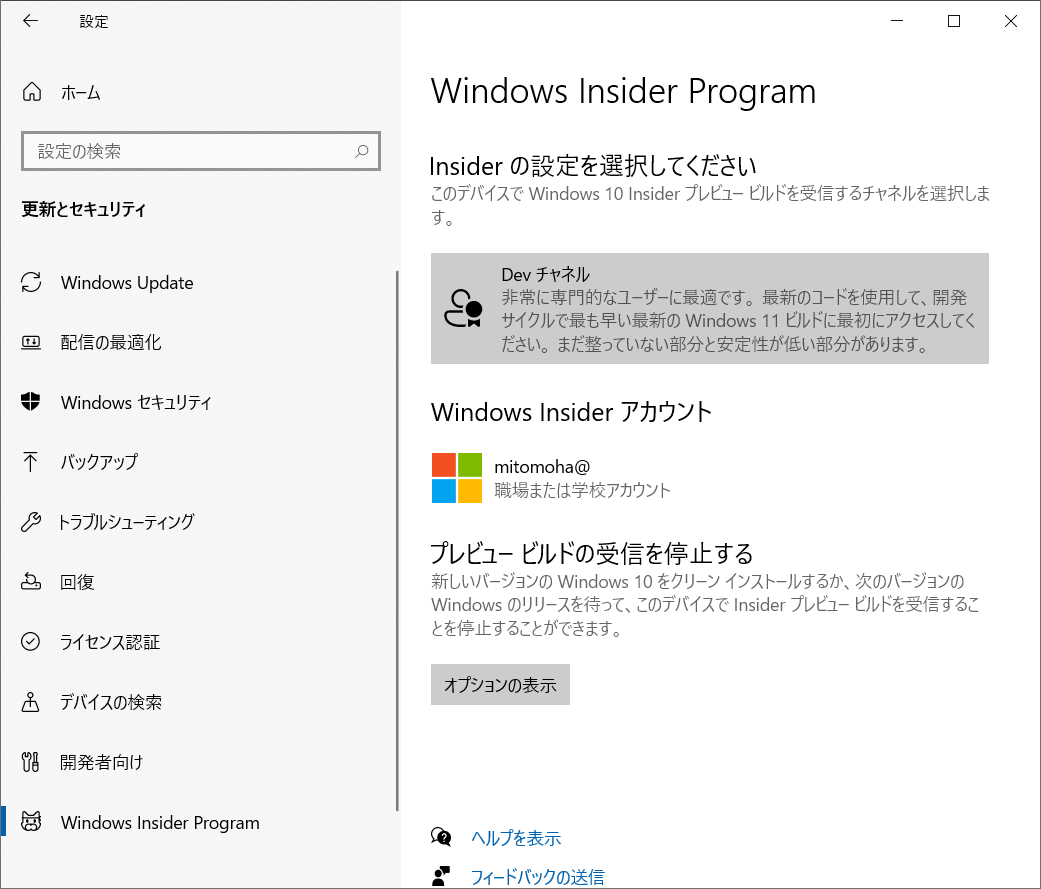Image resolution: width=1041 pixels, height=889 pixels.
Task: Click the バックアップ upload arrow icon
Action: coord(31,461)
